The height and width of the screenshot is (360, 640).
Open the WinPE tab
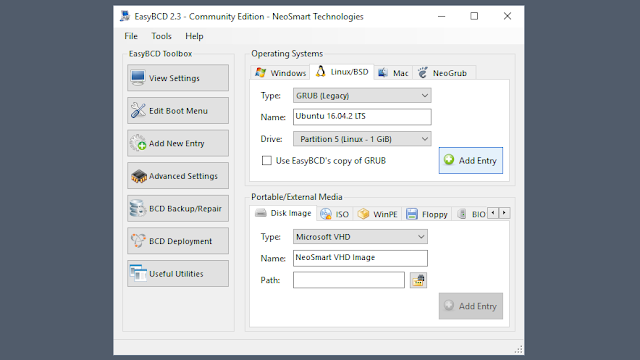[x=378, y=214]
